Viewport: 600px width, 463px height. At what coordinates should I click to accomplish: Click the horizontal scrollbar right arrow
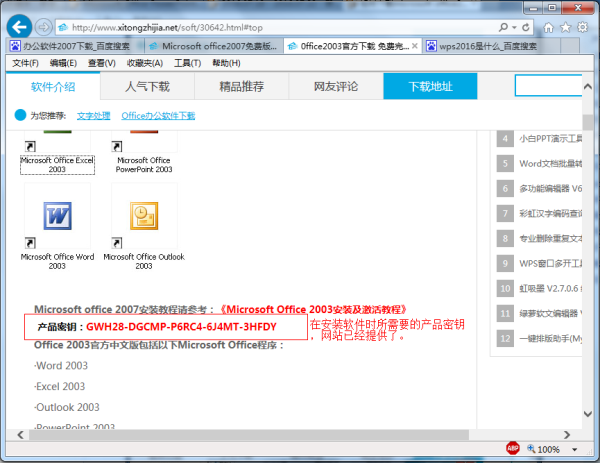(x=567, y=435)
